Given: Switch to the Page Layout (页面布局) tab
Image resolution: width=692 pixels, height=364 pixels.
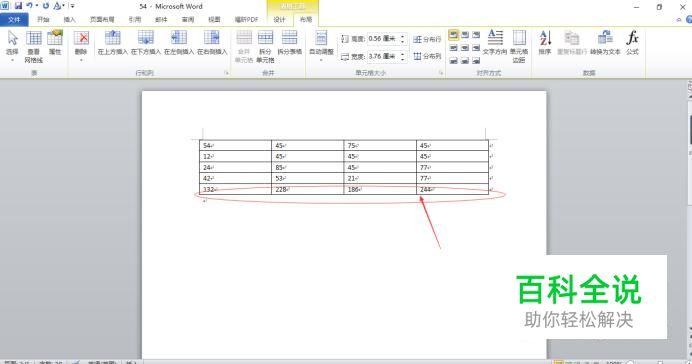Looking at the screenshot, I should click(x=102, y=19).
